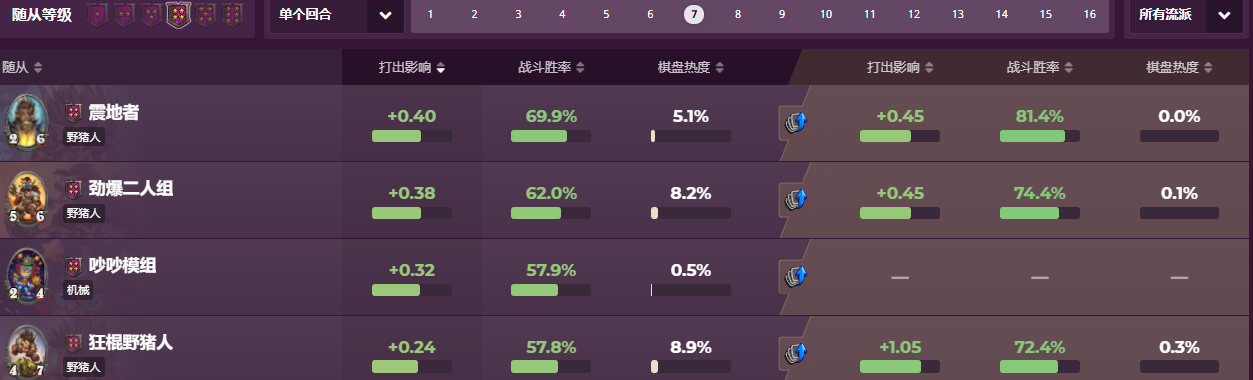Sort by the 随从 column header

[23, 68]
